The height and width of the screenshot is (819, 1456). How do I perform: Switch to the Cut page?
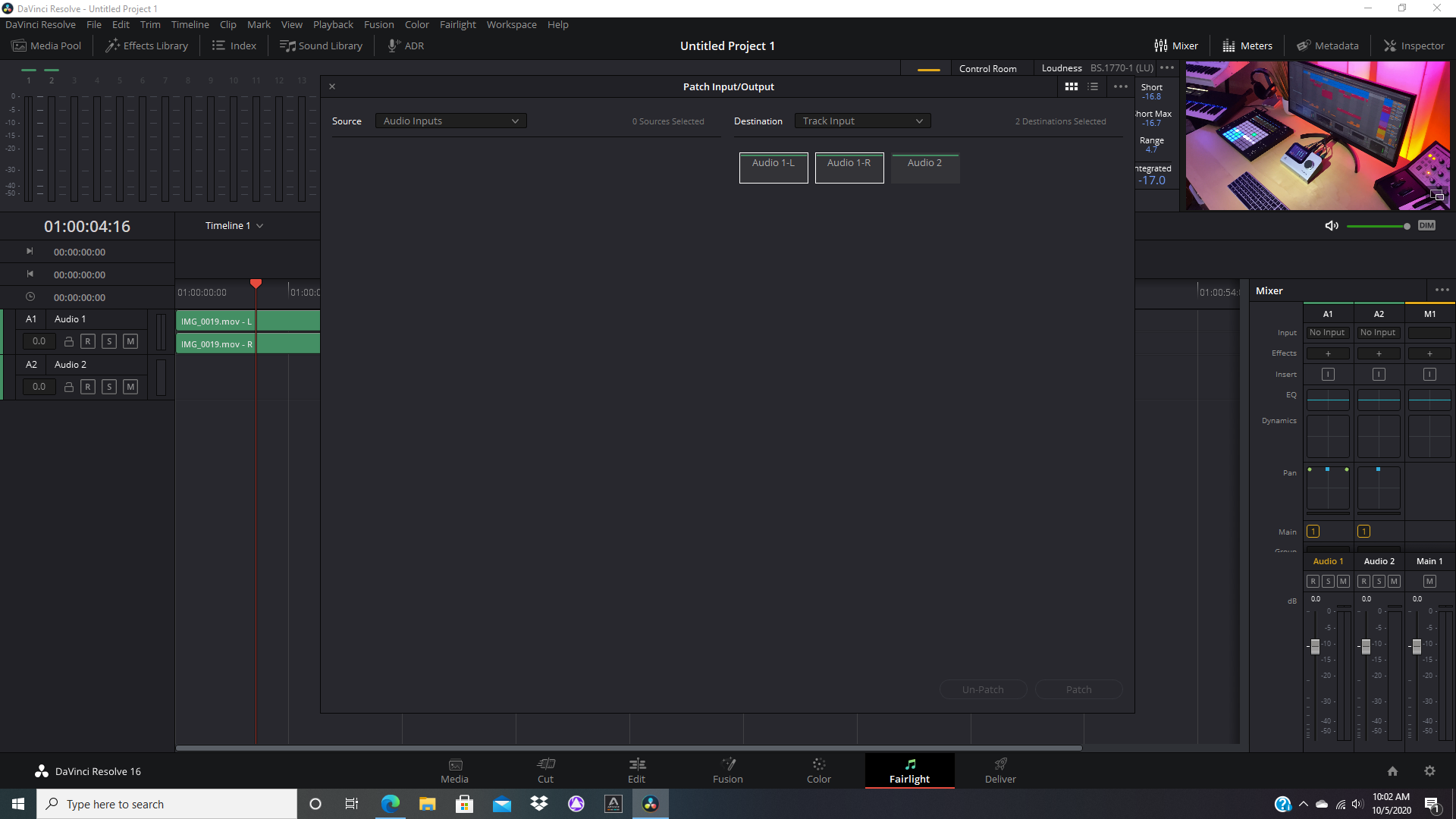coord(545,770)
